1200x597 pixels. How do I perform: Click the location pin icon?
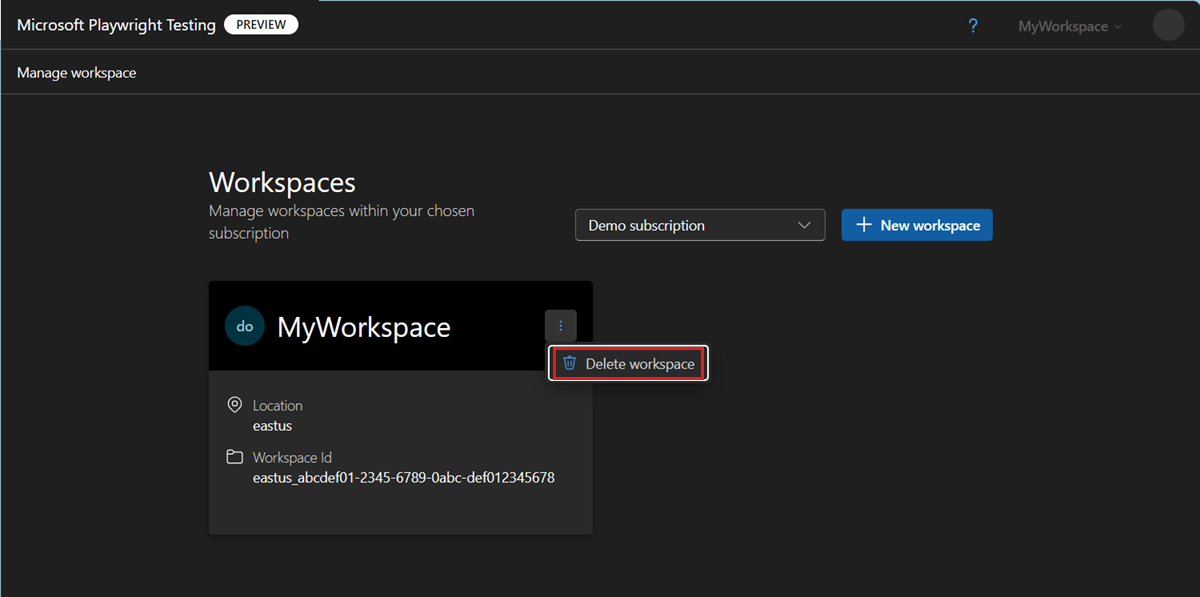pyautogui.click(x=235, y=405)
